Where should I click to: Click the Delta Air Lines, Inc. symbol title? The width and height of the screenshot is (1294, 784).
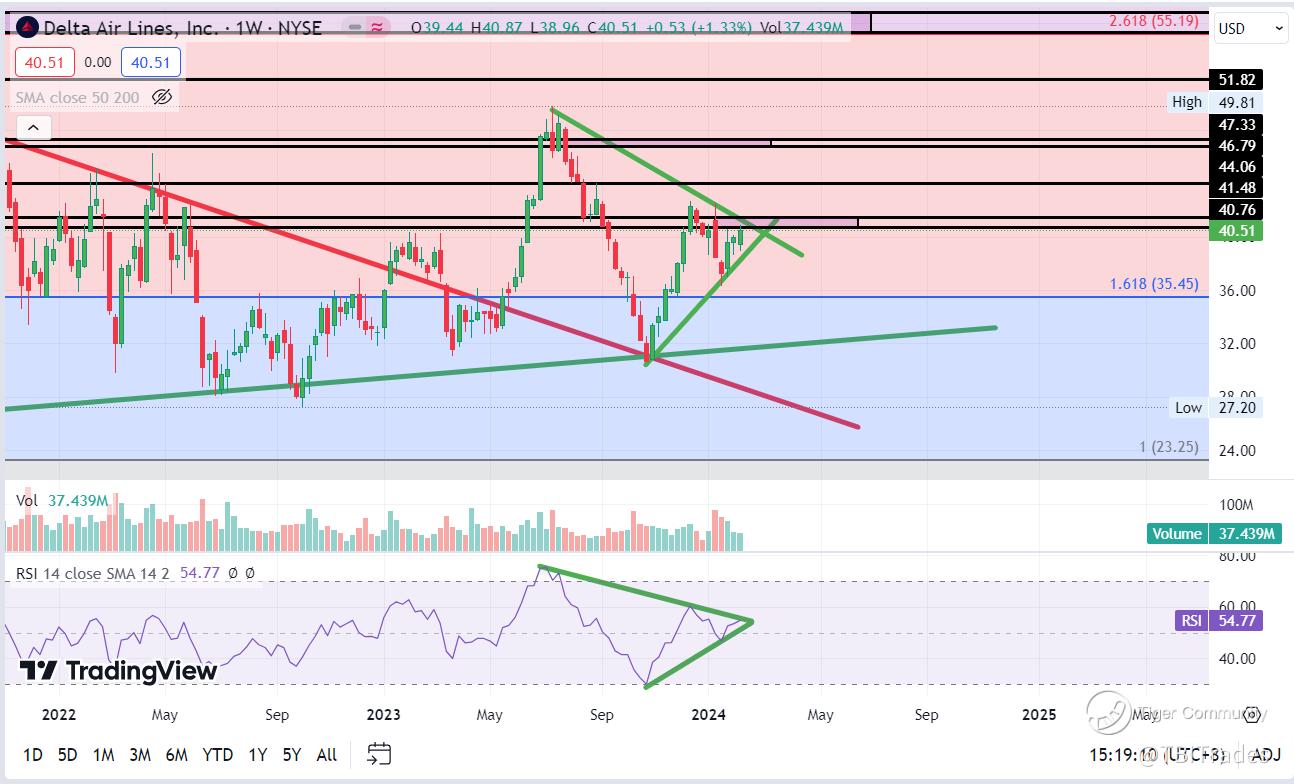[x=130, y=27]
